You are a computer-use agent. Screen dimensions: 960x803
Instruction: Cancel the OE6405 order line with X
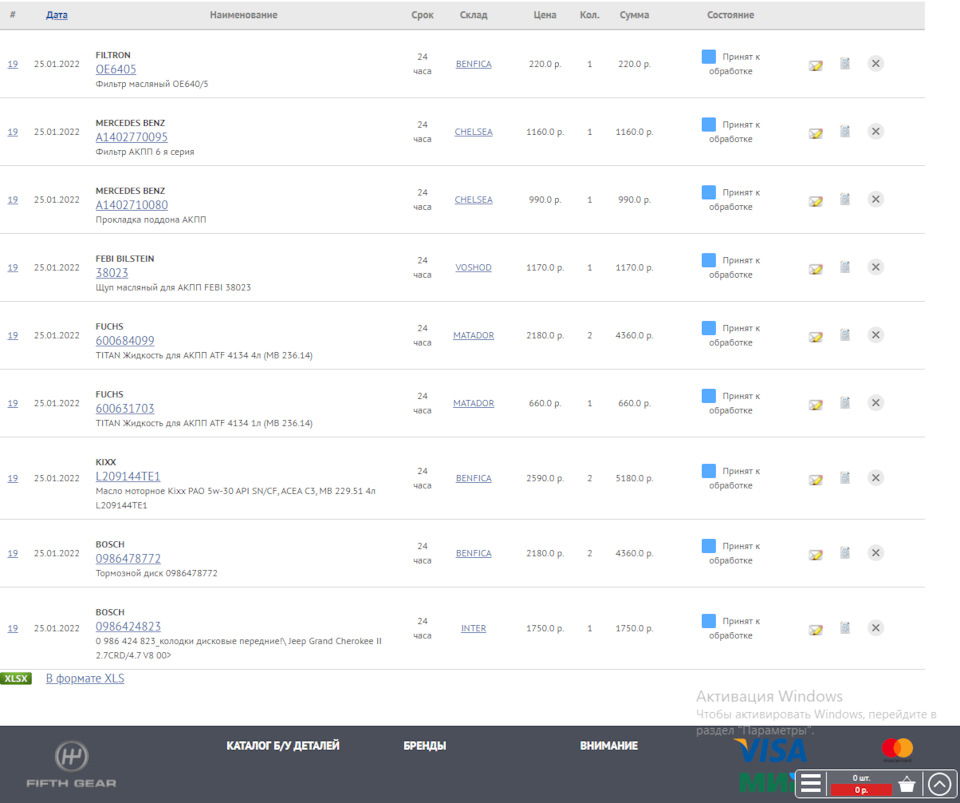pos(876,64)
